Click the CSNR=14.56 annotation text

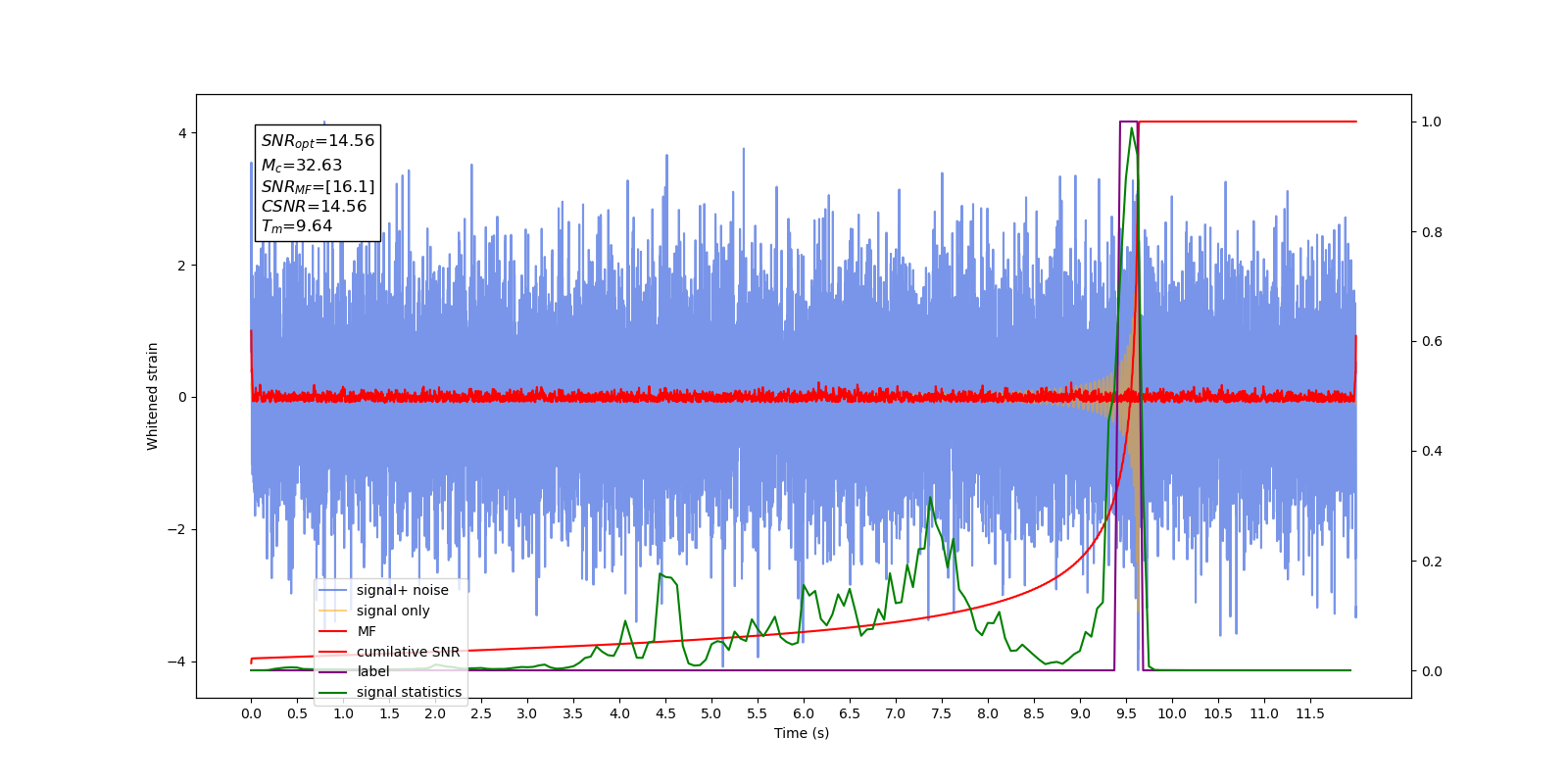(314, 207)
